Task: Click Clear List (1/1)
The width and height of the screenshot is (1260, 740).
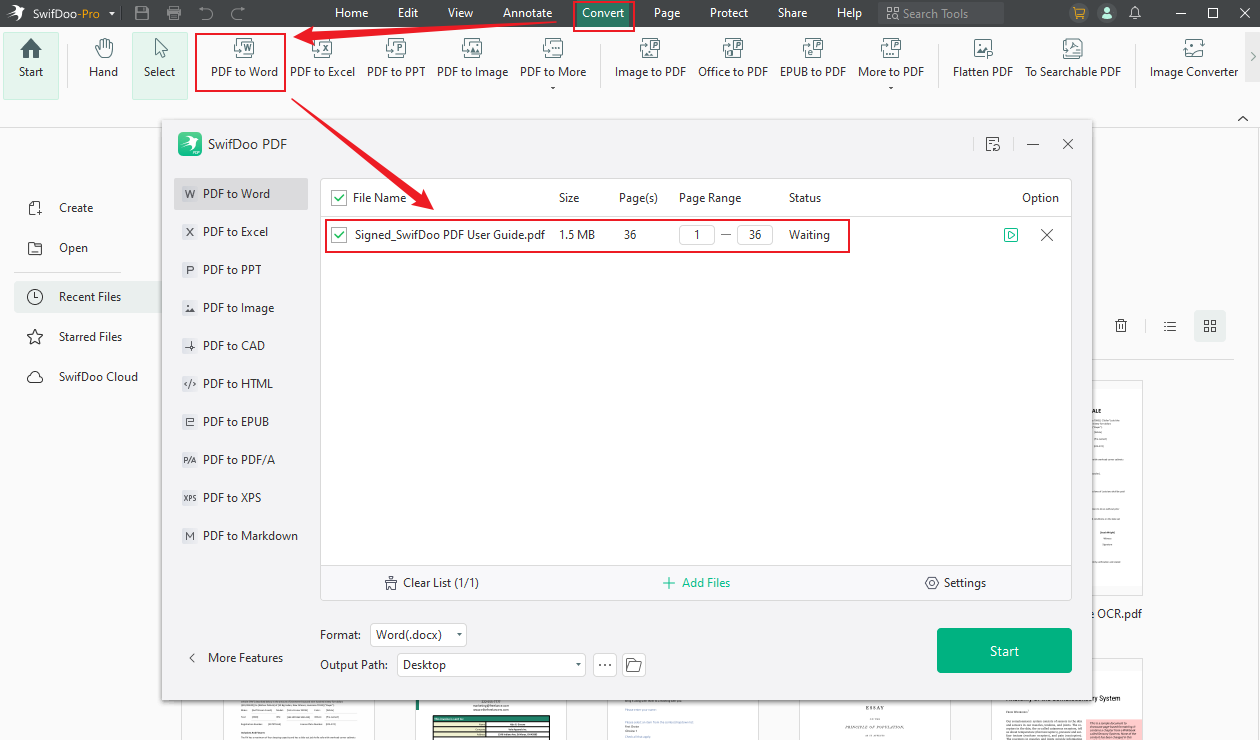Action: click(432, 583)
